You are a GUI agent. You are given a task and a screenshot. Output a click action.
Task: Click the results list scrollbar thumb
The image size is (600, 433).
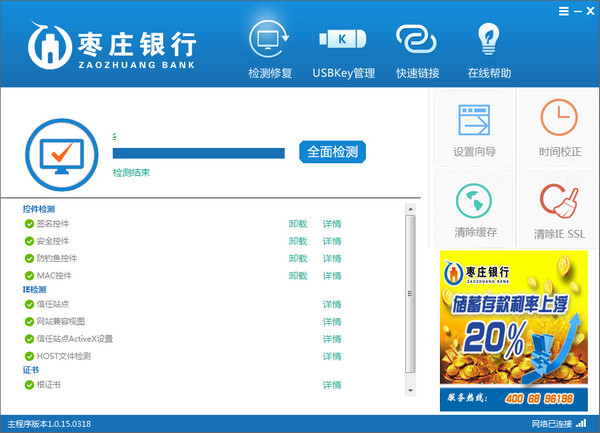click(x=410, y=294)
